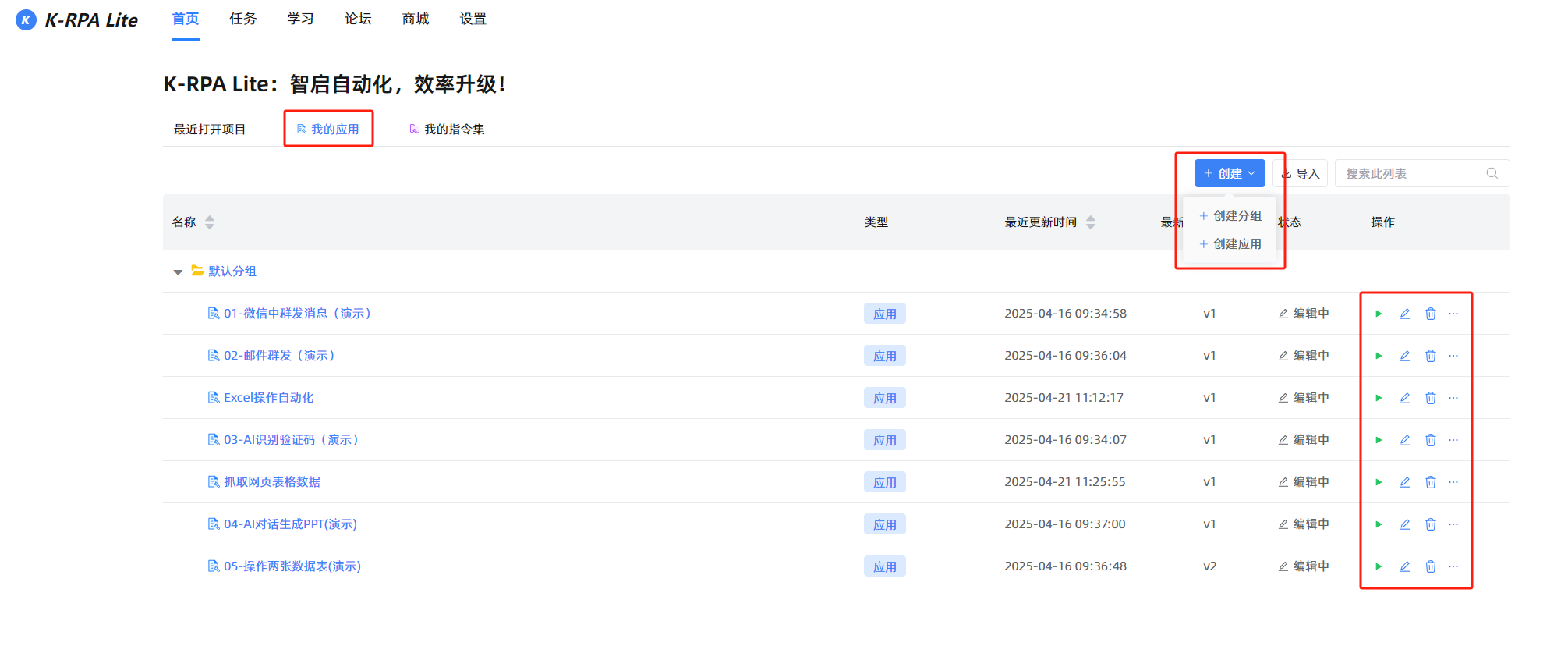Sort by 最近更新时间 column arrows
Screen dimensions: 1568x646
[x=1091, y=222]
